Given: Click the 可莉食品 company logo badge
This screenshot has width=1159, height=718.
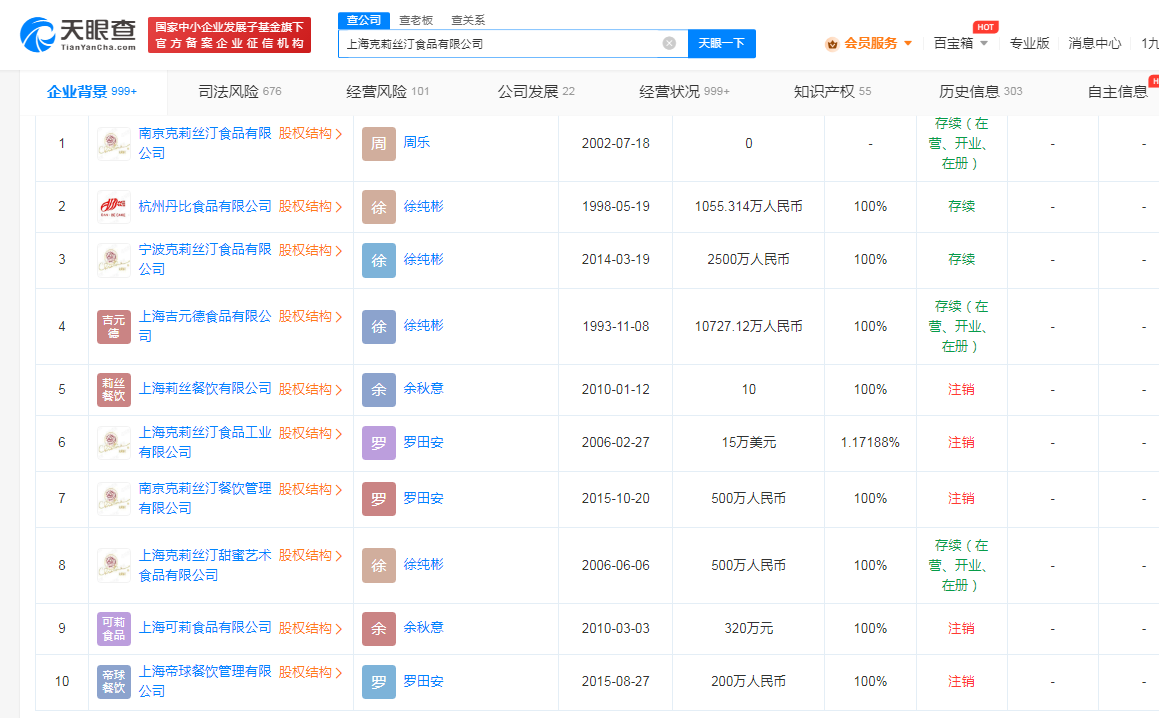Looking at the screenshot, I should point(114,628).
